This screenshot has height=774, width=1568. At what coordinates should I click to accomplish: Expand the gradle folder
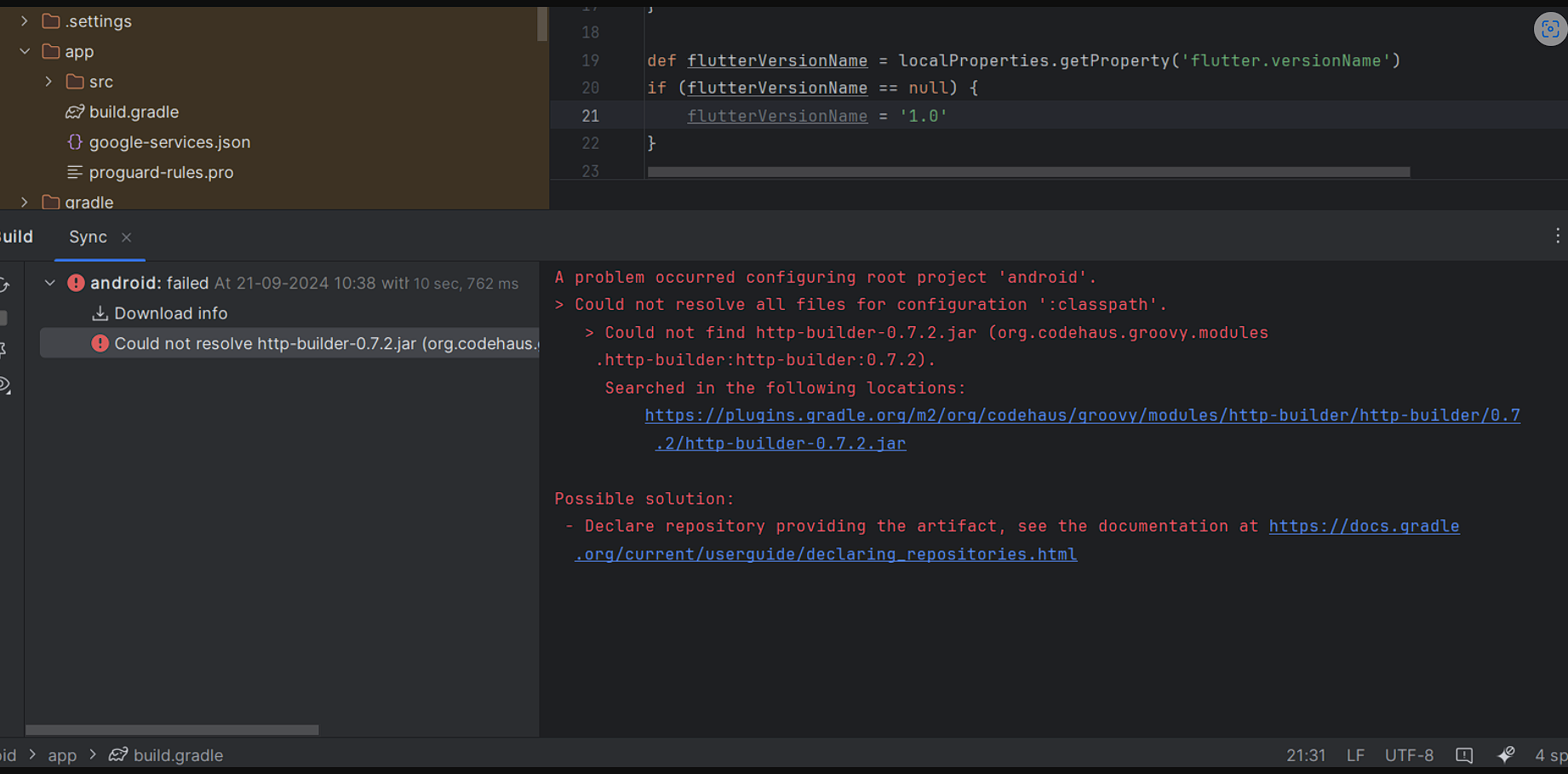(x=25, y=202)
